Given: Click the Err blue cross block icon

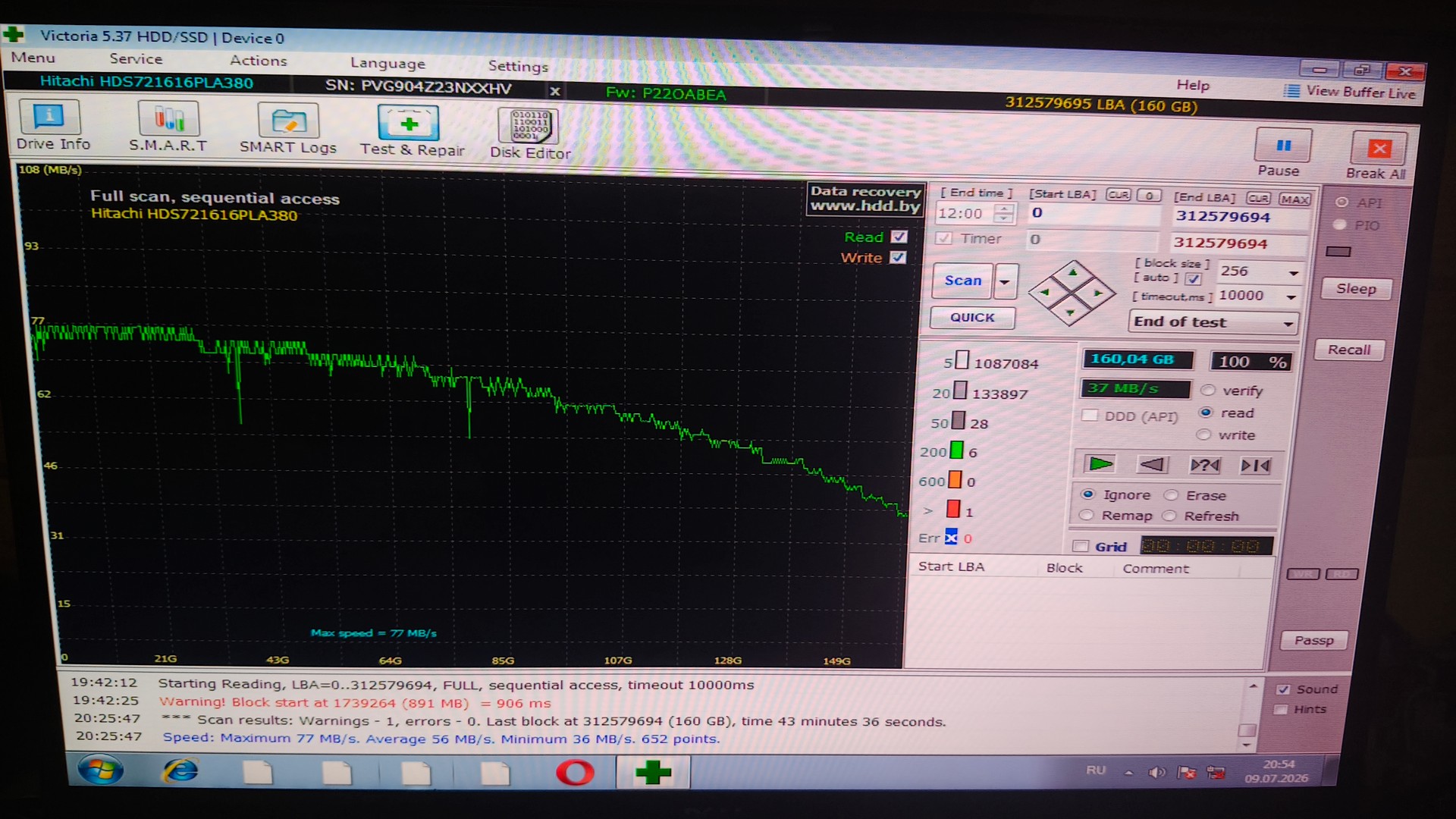Looking at the screenshot, I should coord(951,537).
